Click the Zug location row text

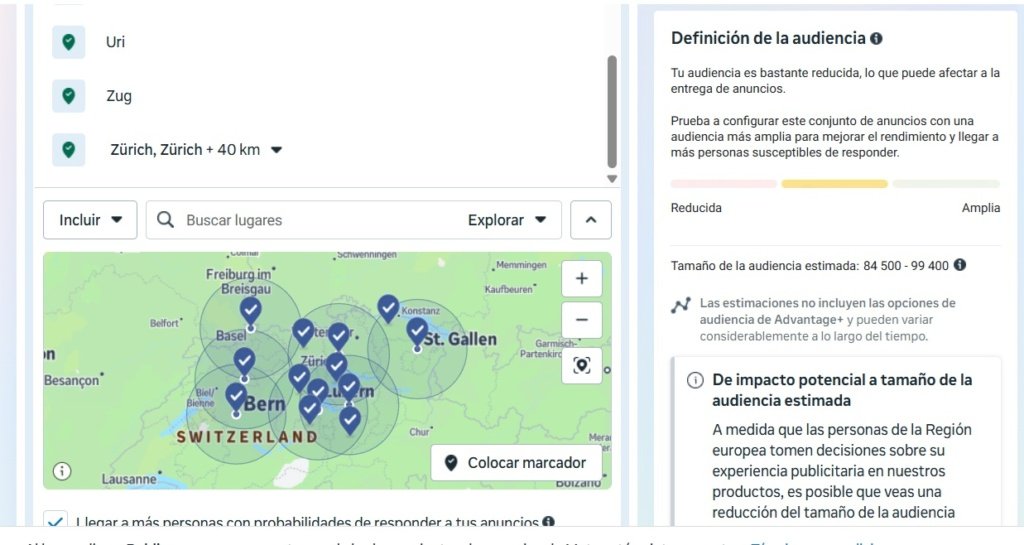[119, 96]
